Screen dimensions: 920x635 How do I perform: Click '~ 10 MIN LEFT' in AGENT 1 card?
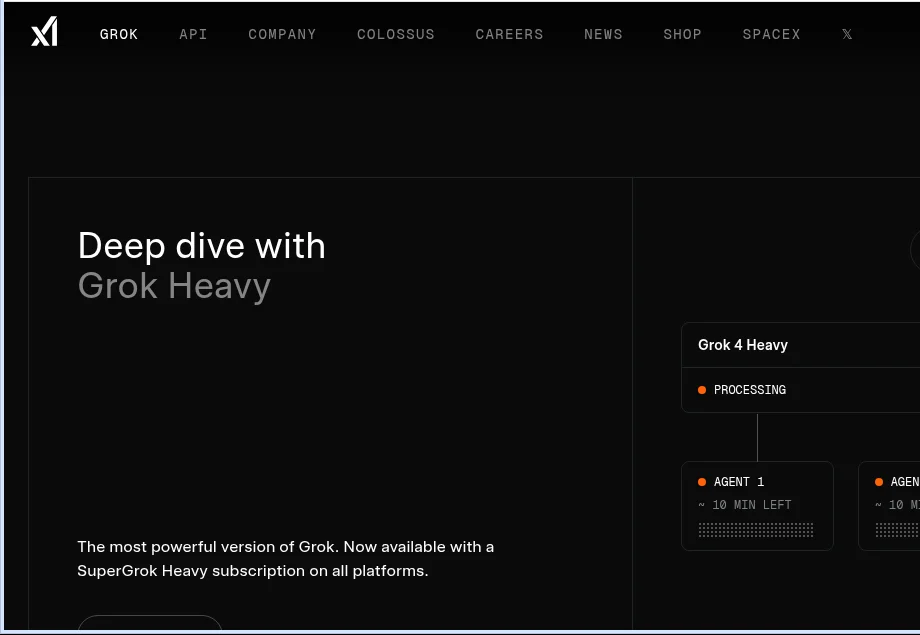(x=745, y=505)
